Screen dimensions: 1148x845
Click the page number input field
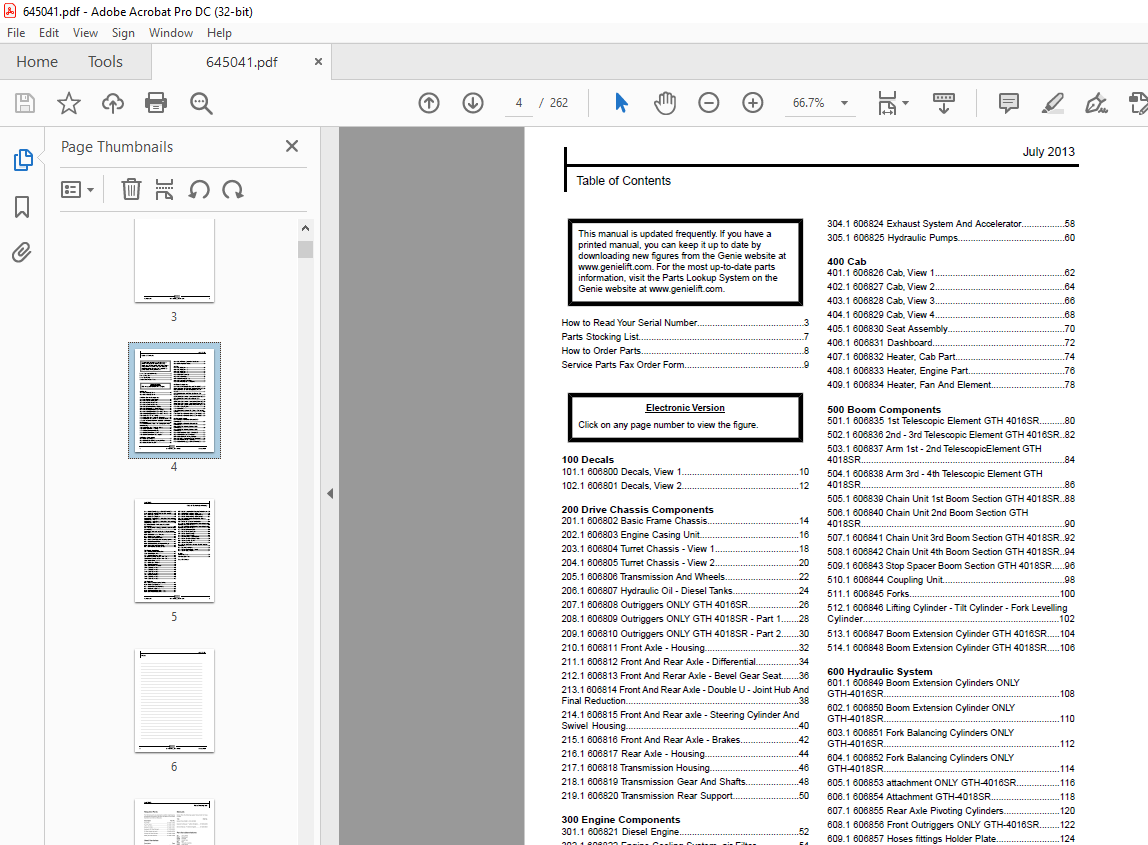point(519,103)
